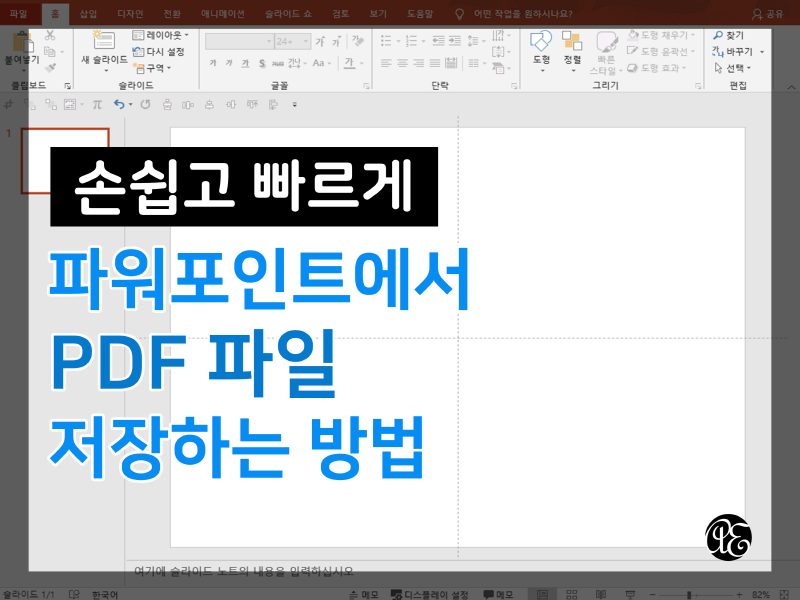This screenshot has width=800, height=600.
Task: Click the 빠른 스타일 quick styles icon
Action: pyautogui.click(x=606, y=42)
